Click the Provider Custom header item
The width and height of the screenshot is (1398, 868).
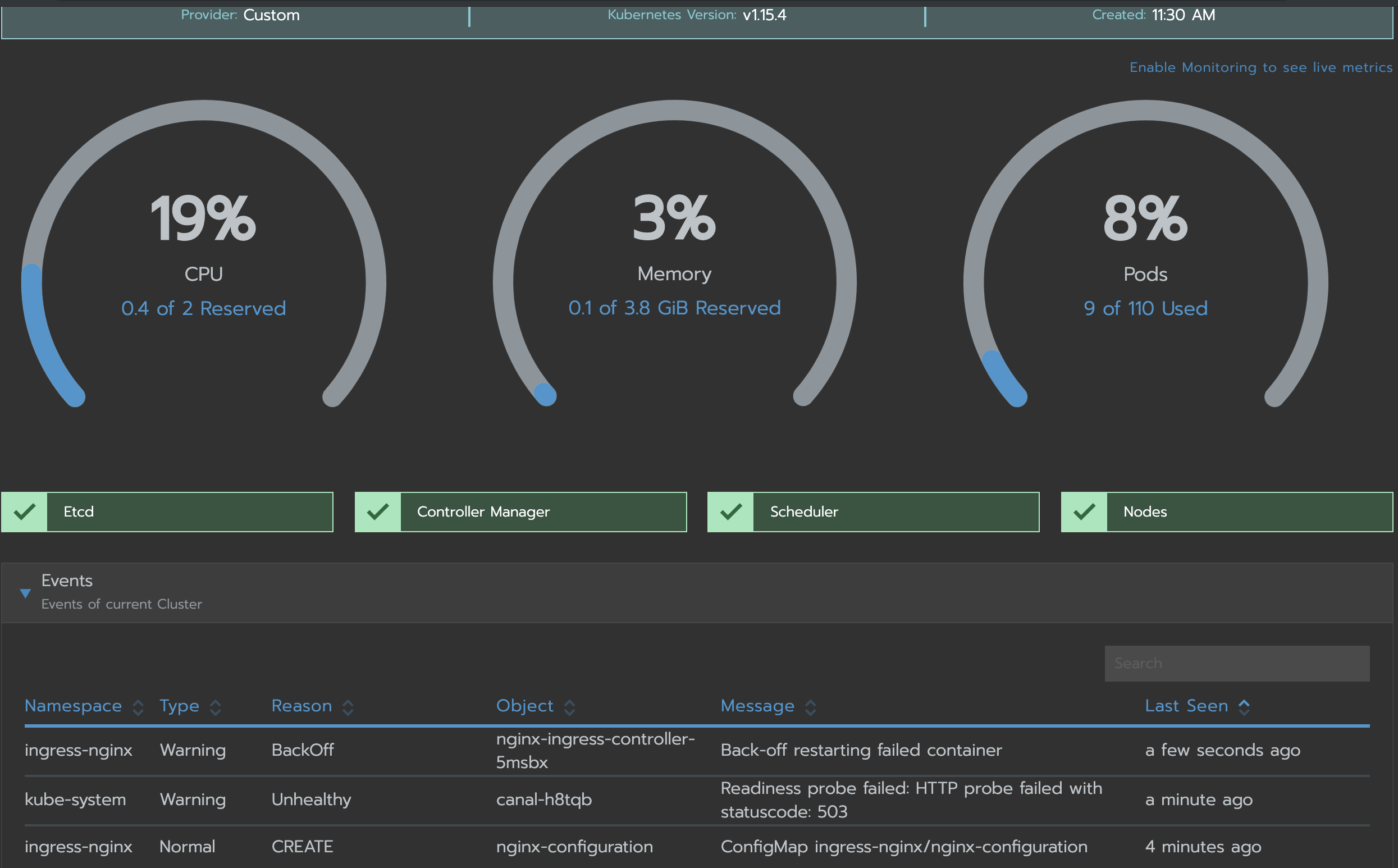coord(239,15)
